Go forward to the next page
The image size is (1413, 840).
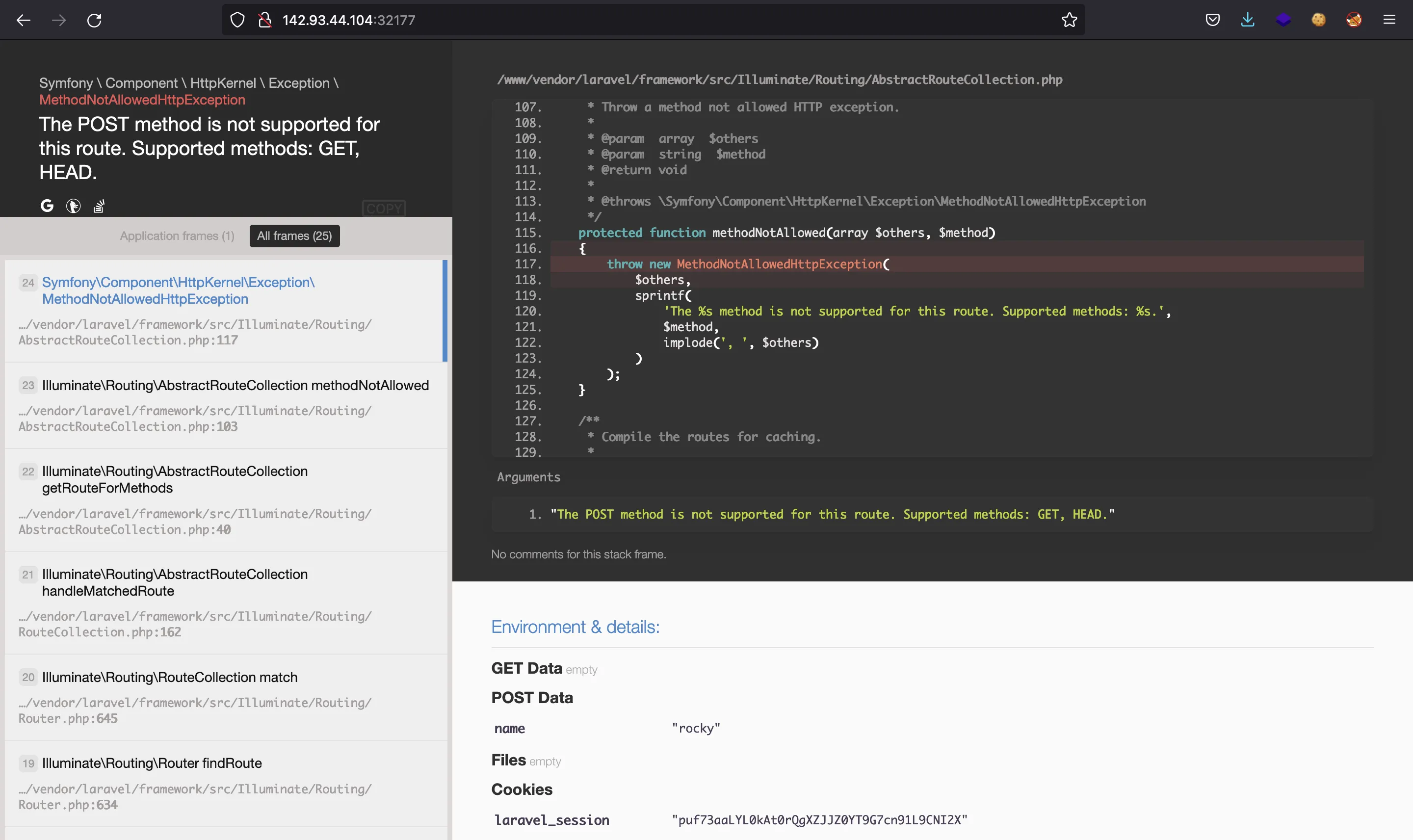point(59,21)
